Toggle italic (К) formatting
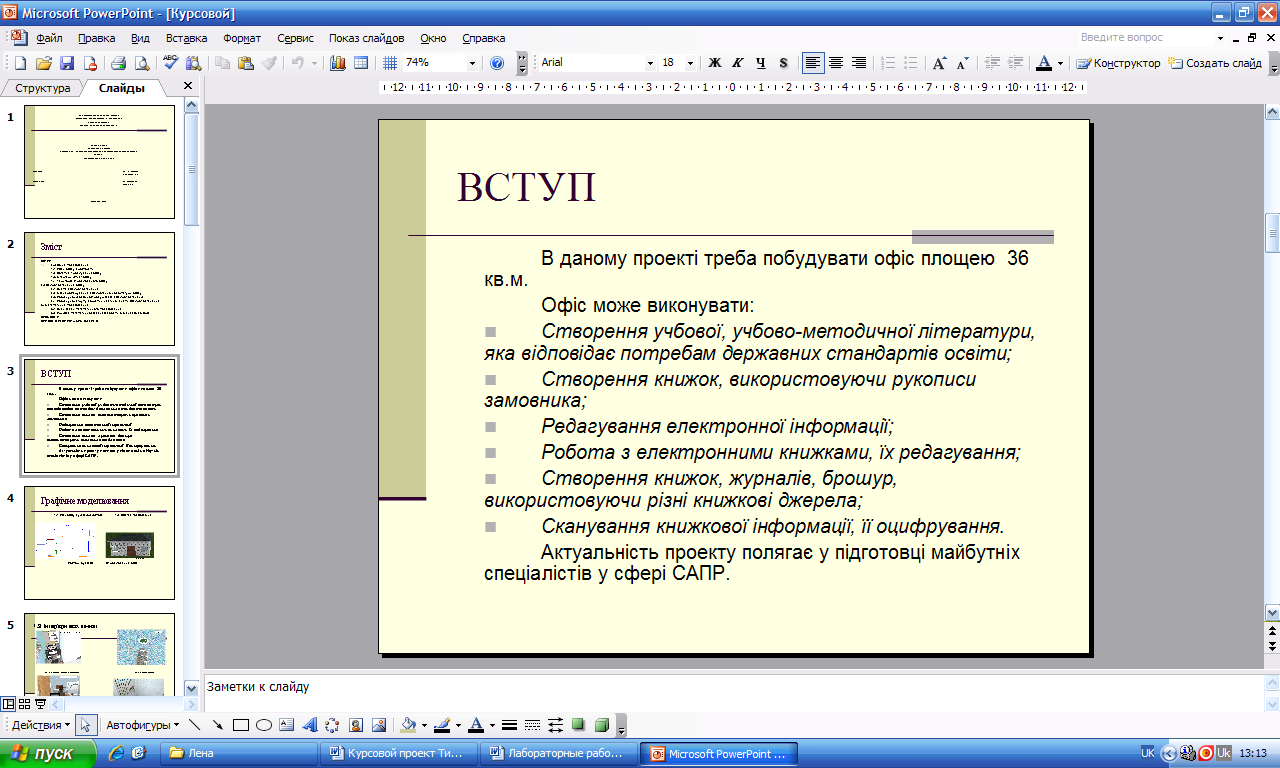 738,63
